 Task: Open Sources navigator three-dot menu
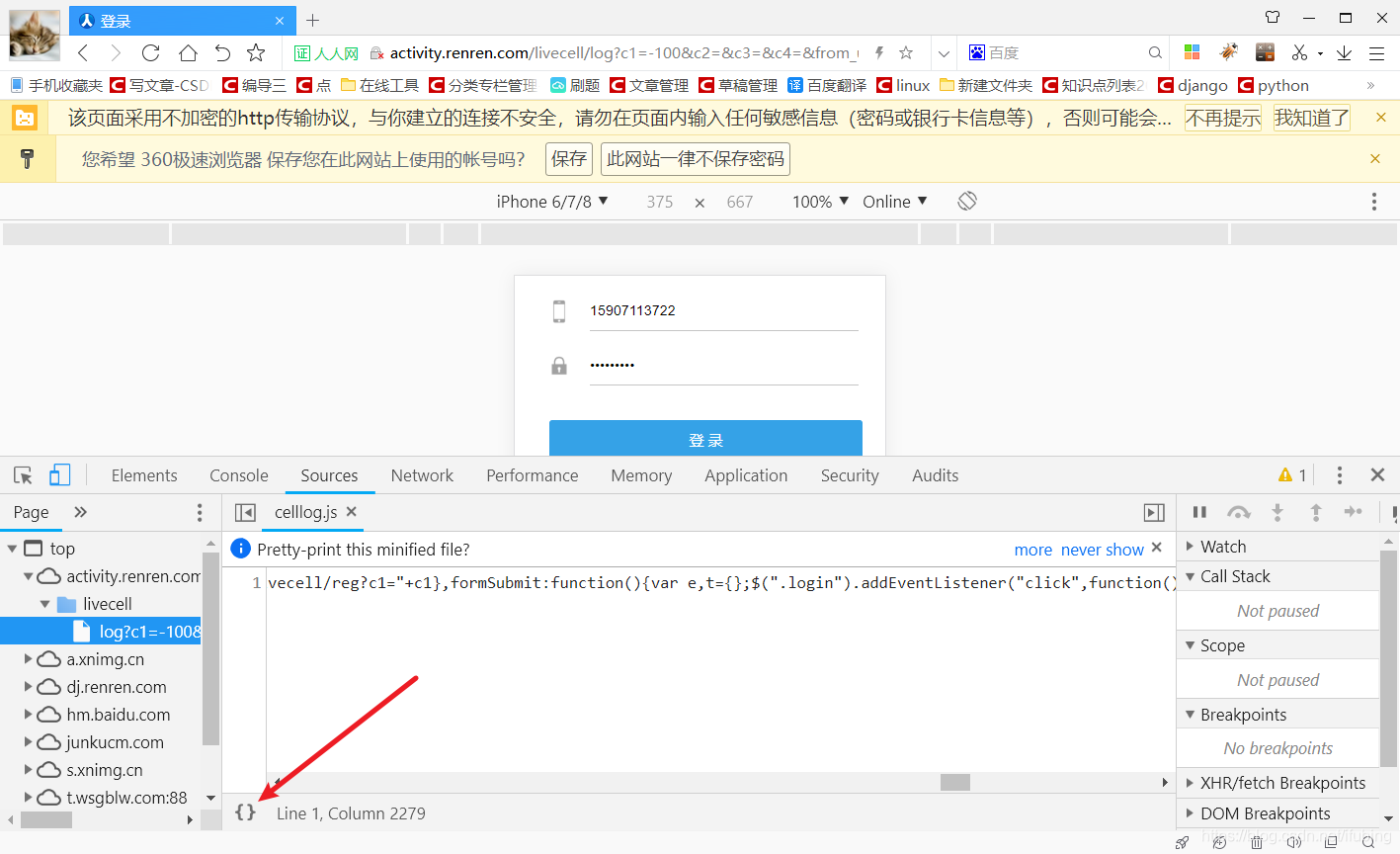(x=200, y=512)
